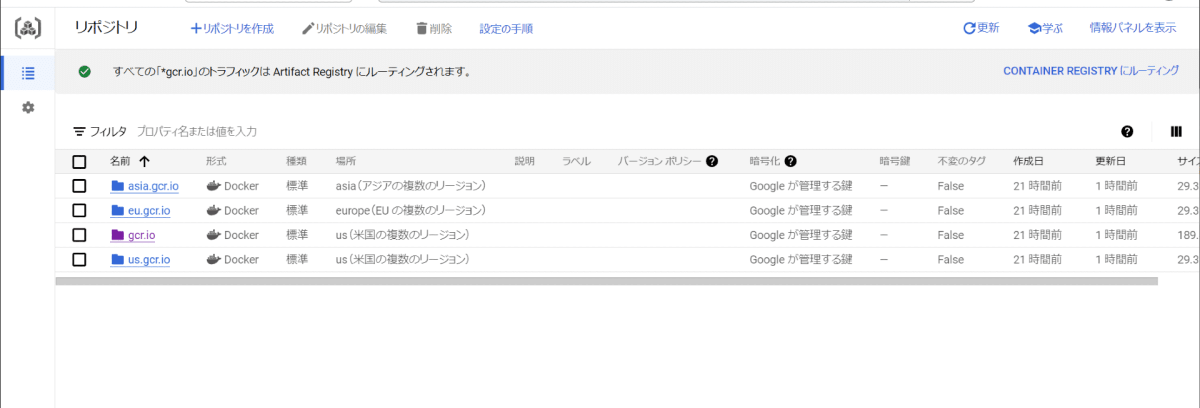Click the バージョン ポリシー help icon
Image resolution: width=1200 pixels, height=408 pixels.
(712, 161)
